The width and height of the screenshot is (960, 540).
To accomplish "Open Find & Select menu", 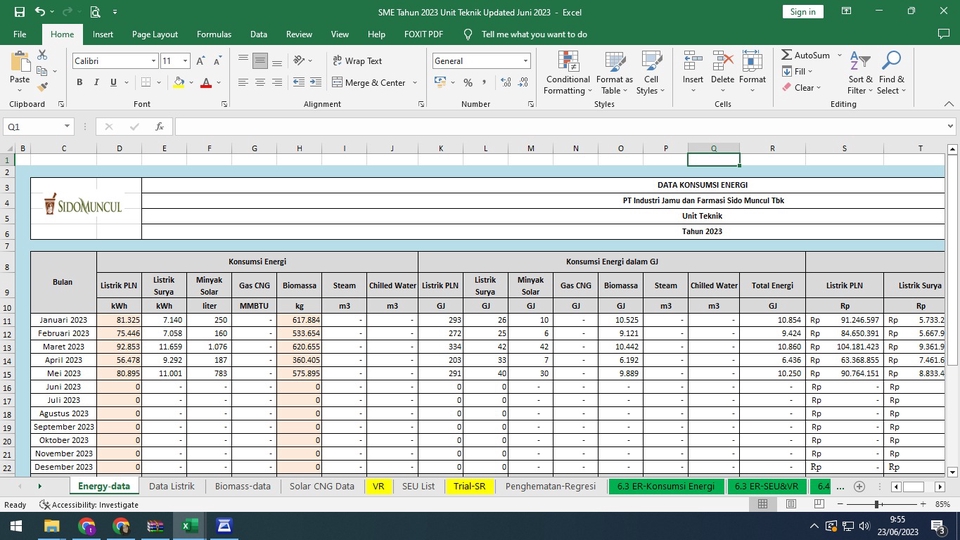I will coord(891,73).
